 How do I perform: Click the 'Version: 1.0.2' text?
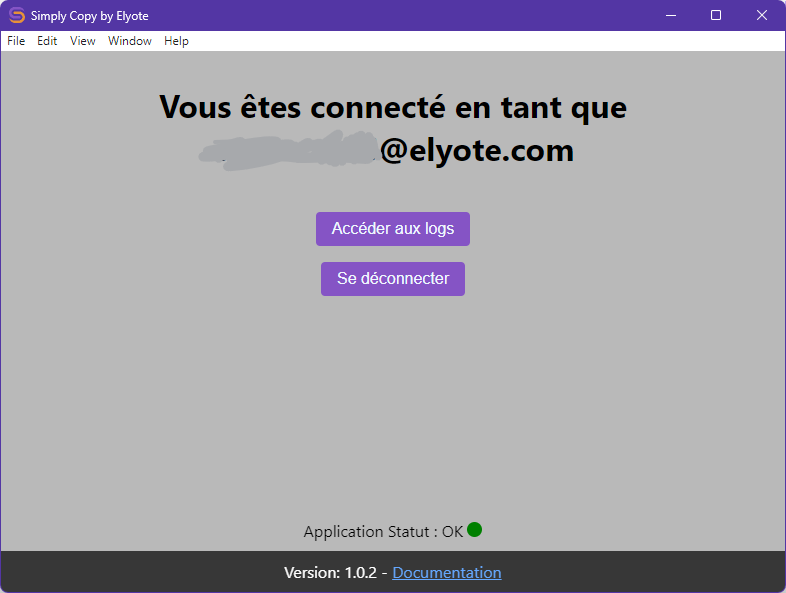pos(330,572)
